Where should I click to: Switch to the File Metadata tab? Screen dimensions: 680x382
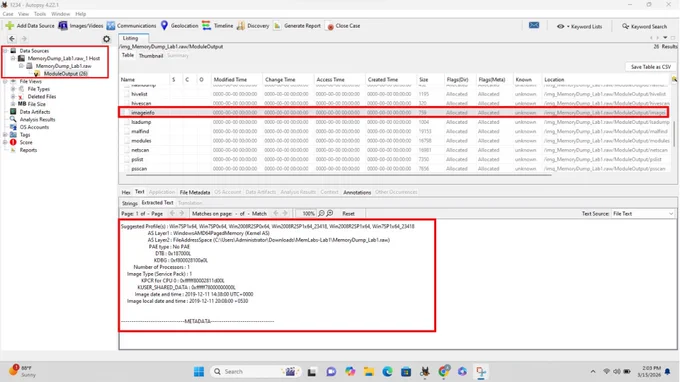[x=195, y=192]
